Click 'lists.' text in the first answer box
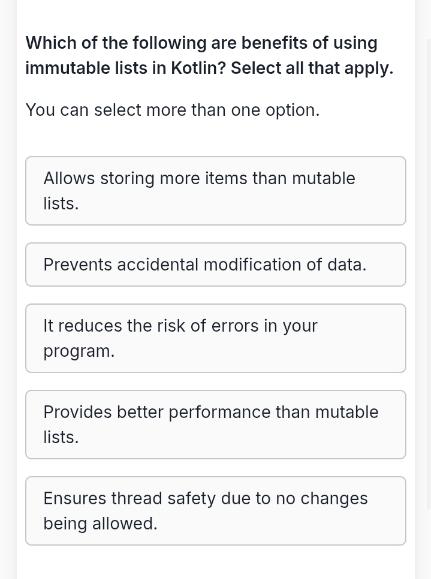Viewport: 431px width, 579px height. pos(61,203)
